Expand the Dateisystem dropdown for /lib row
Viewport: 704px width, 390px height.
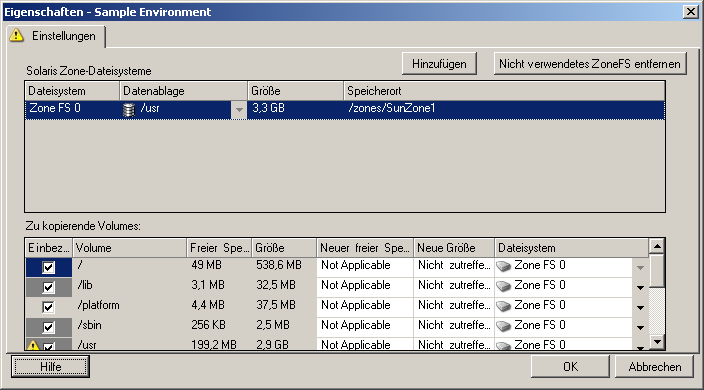pos(641,287)
